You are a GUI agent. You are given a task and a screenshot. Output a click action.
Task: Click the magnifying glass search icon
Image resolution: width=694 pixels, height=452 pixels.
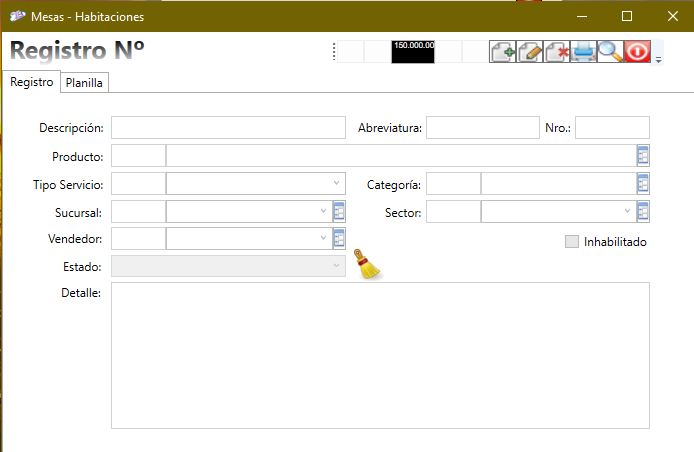coord(610,52)
